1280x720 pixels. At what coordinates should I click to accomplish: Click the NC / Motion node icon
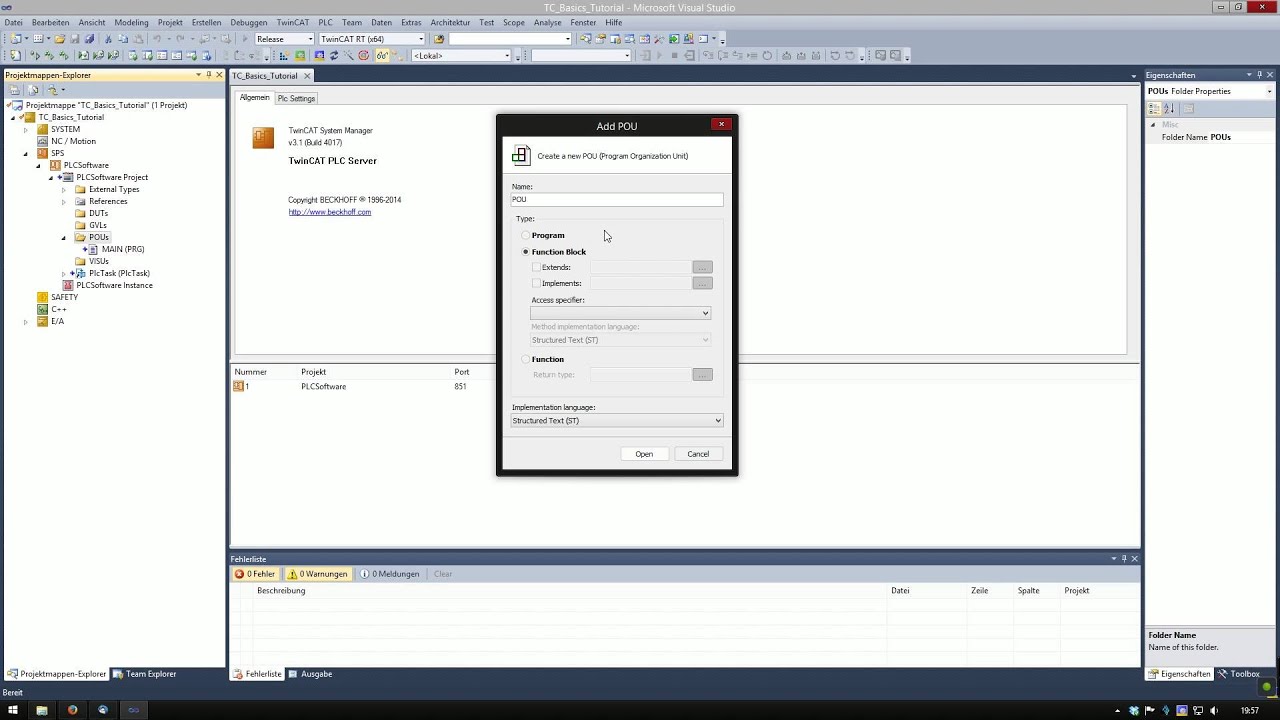click(42, 141)
